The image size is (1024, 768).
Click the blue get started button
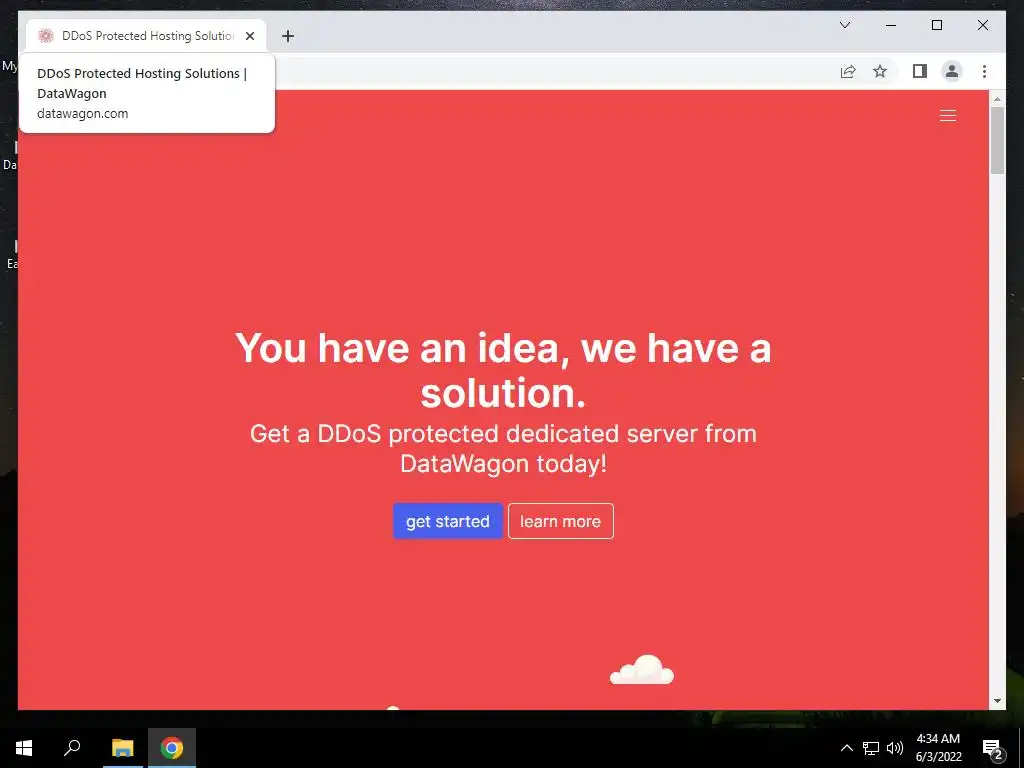point(447,521)
